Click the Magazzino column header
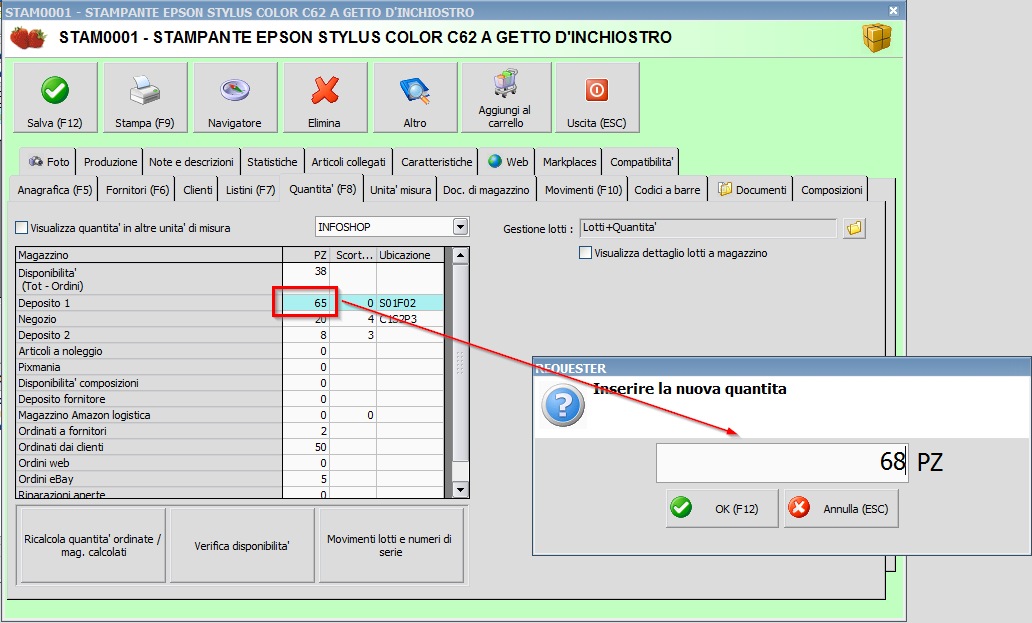Screen dimensions: 1032x623 149,255
